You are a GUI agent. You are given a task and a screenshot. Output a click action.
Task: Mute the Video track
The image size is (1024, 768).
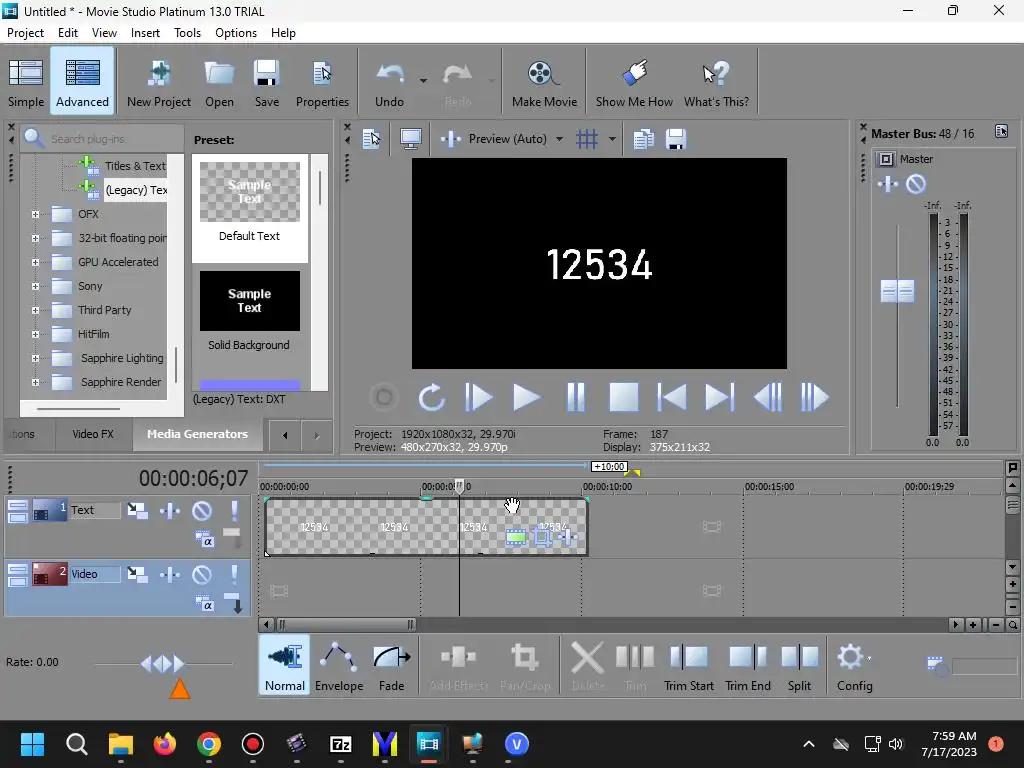click(202, 575)
